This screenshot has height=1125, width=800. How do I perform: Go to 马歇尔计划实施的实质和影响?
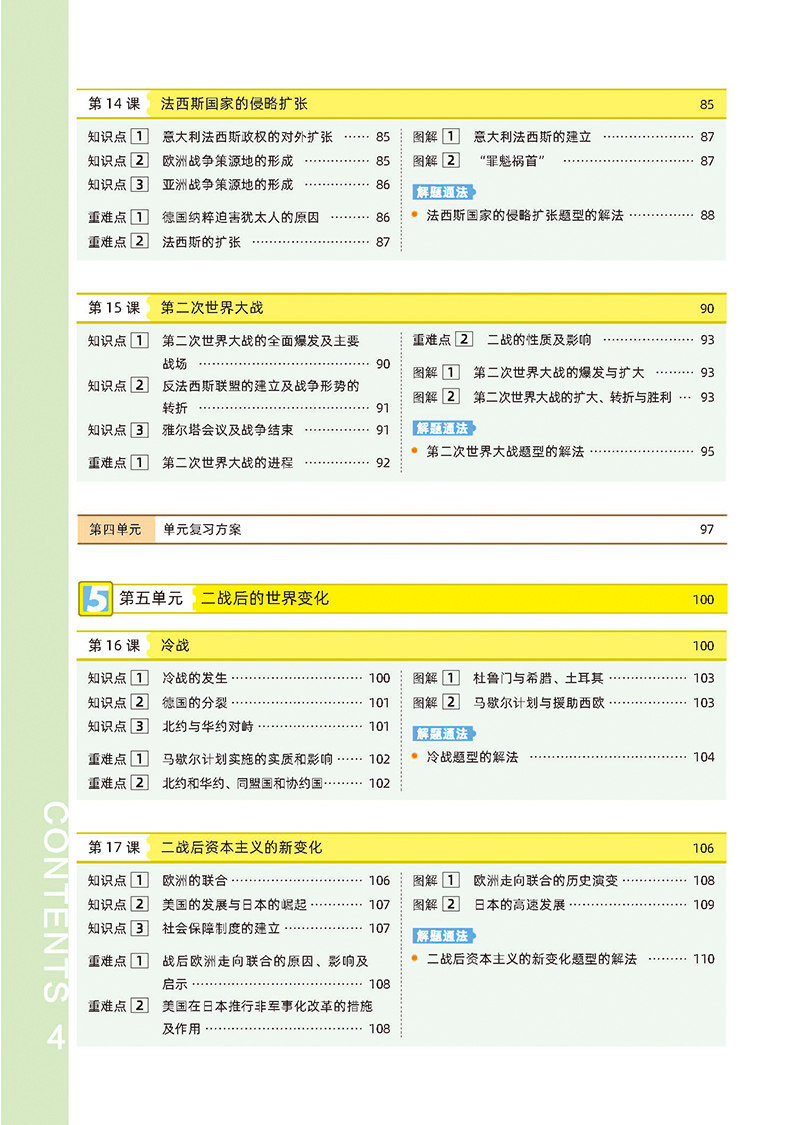click(248, 758)
